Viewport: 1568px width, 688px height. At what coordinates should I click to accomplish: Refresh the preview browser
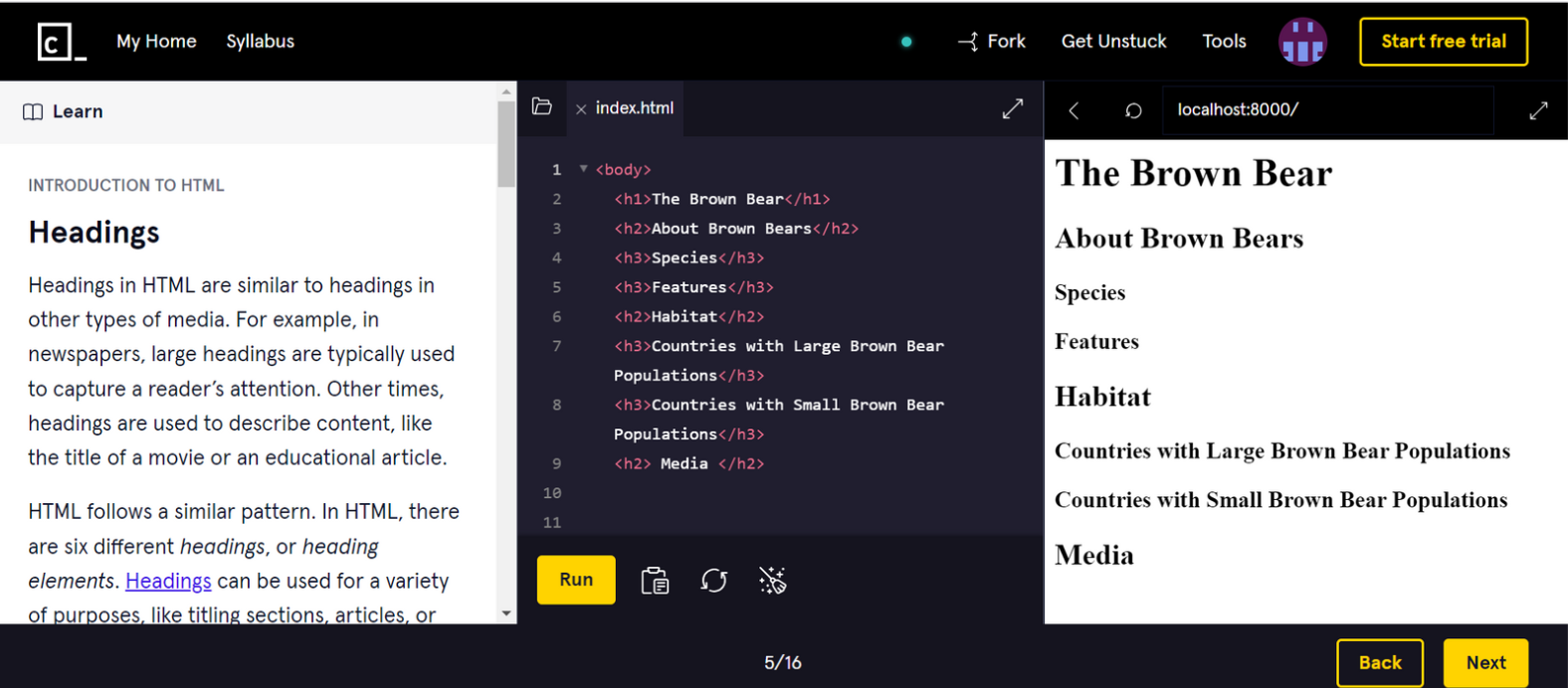(1132, 110)
